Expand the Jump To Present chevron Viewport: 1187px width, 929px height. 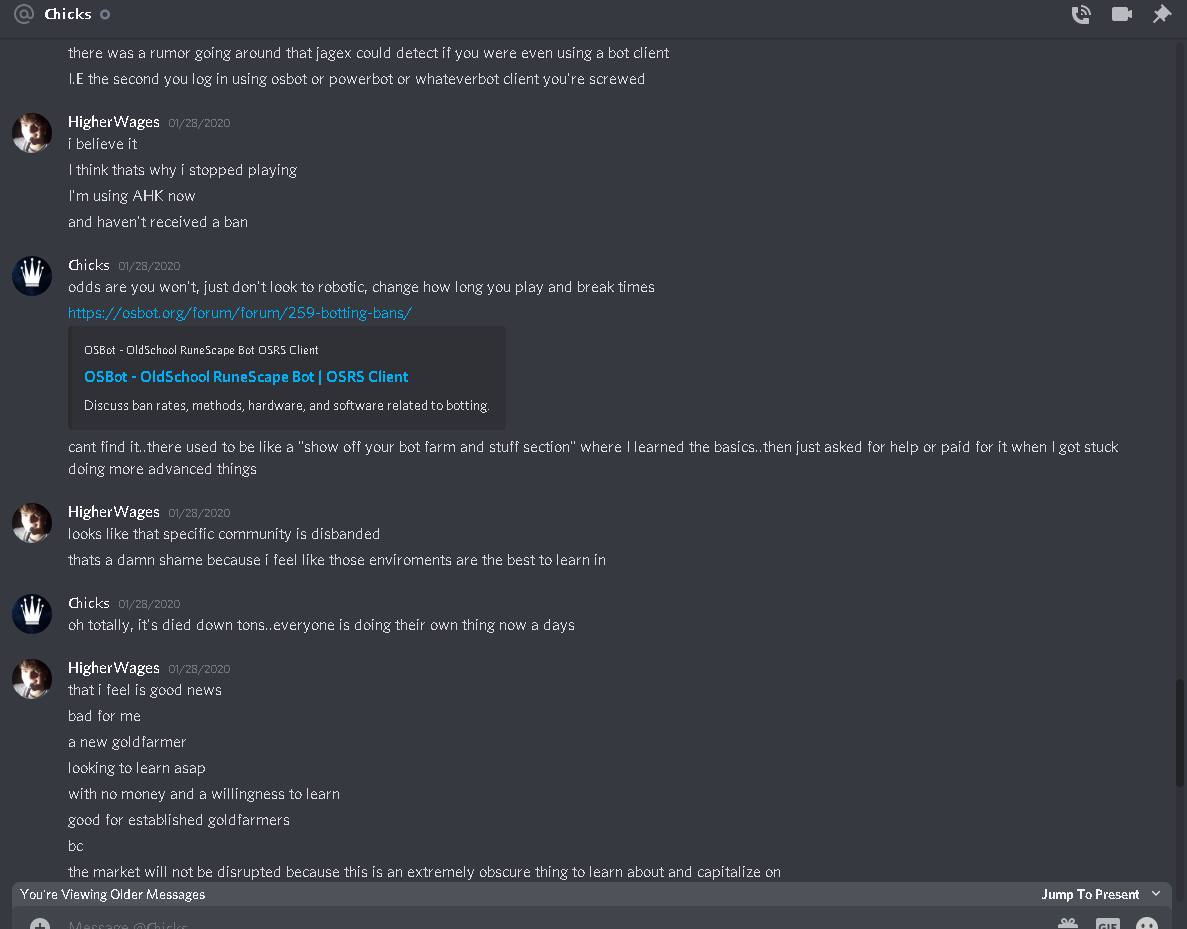pyautogui.click(x=1156, y=894)
